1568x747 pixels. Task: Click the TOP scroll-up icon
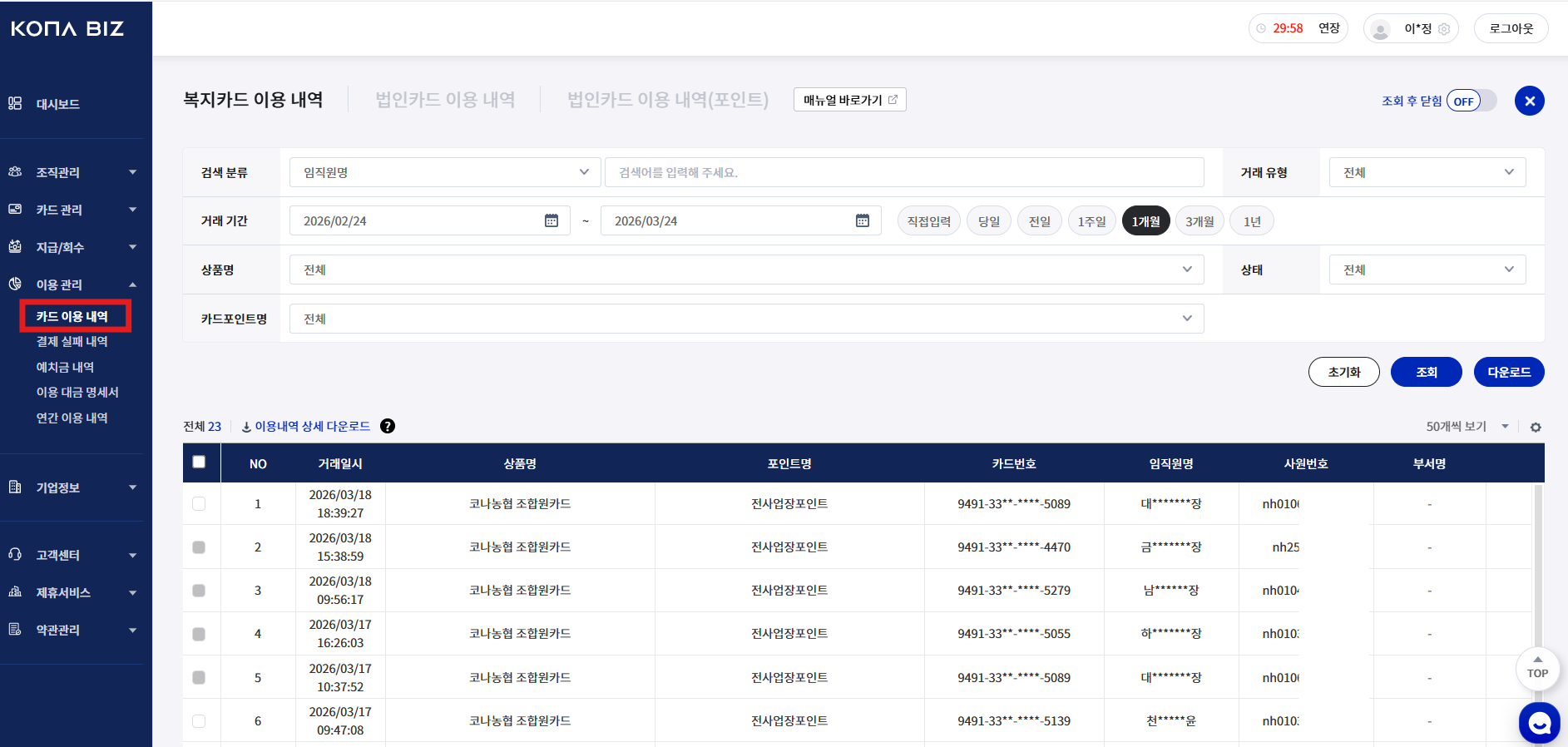pos(1537,667)
